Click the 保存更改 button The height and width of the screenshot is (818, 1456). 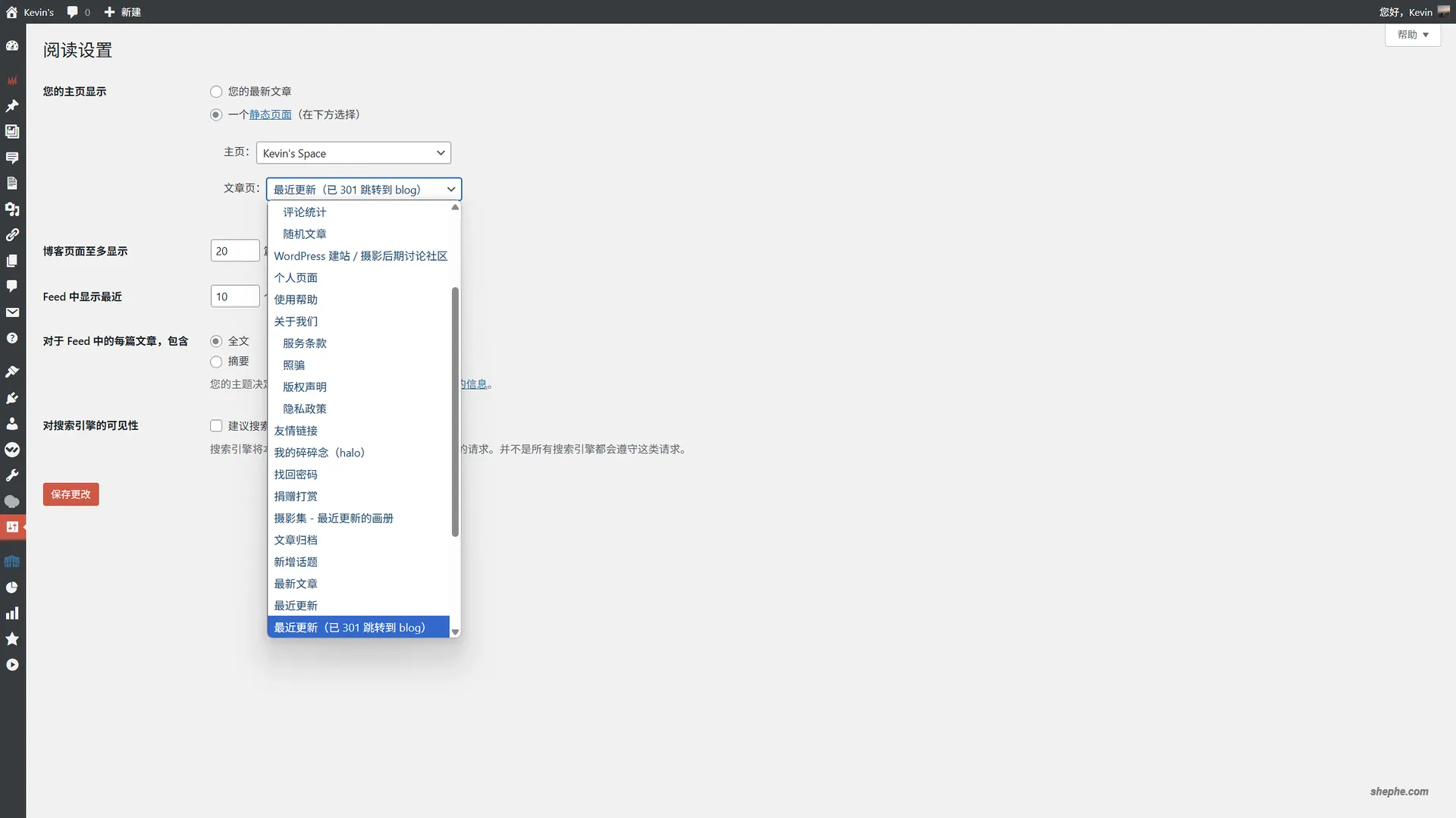tap(71, 494)
